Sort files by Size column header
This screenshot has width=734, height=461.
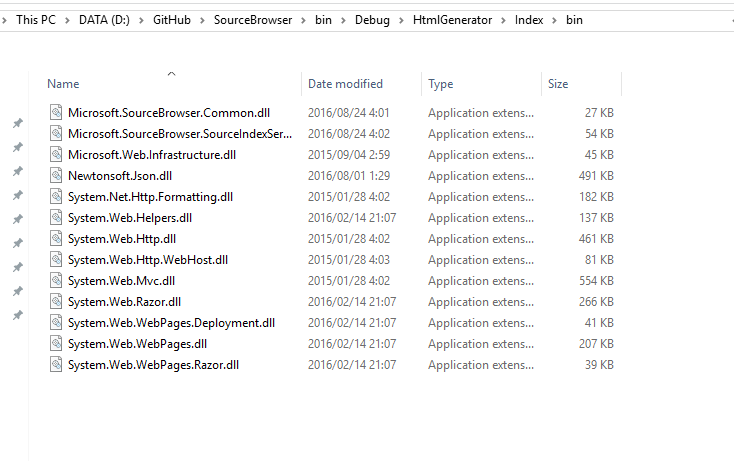click(x=558, y=84)
